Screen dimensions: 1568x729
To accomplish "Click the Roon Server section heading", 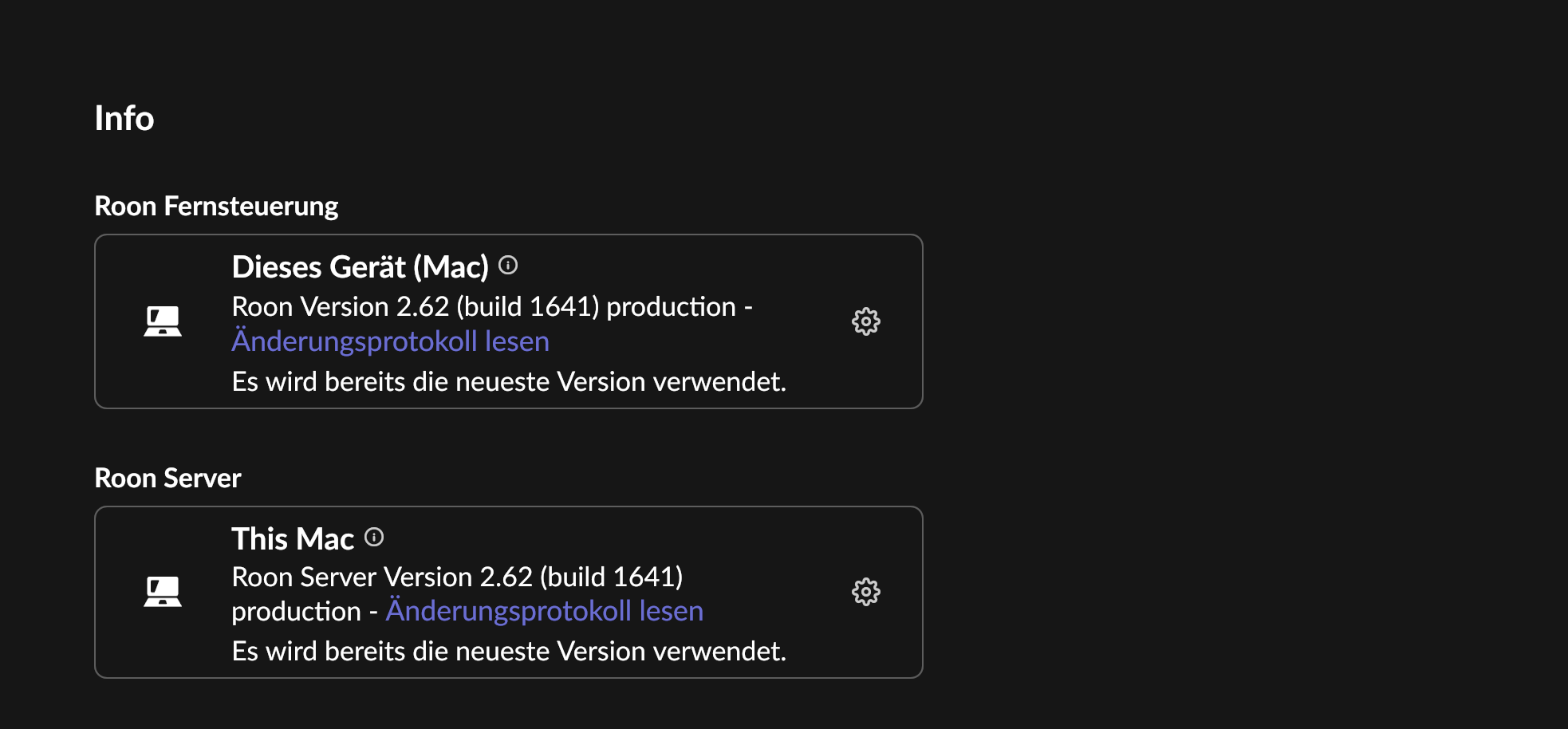I will (167, 478).
